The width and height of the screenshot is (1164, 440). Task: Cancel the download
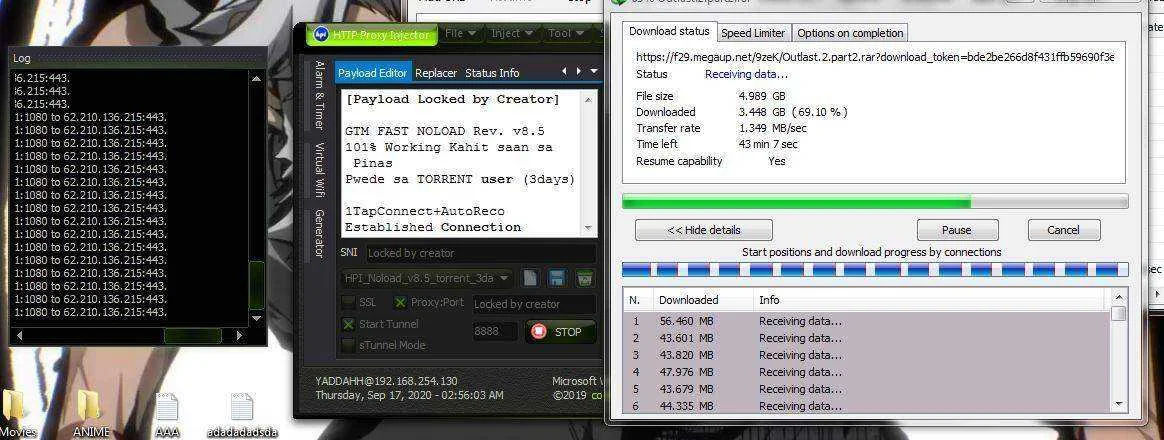click(1063, 230)
